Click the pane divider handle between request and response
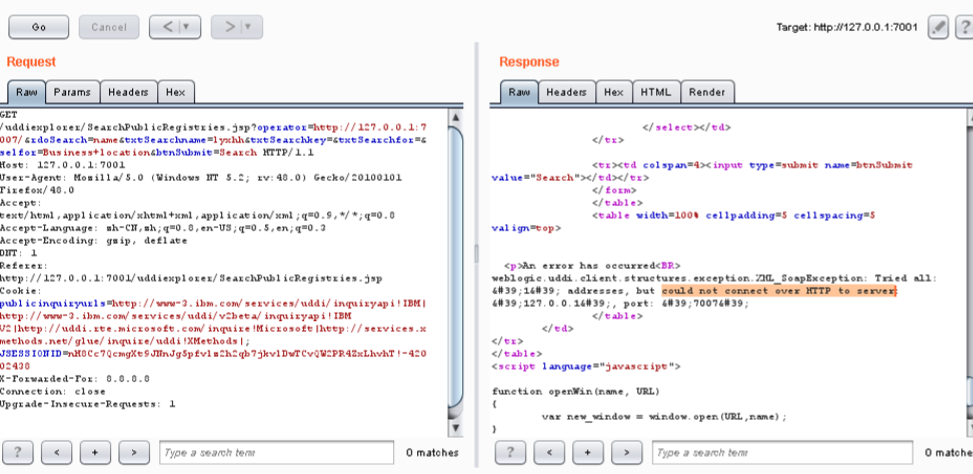 pyautogui.click(x=477, y=253)
